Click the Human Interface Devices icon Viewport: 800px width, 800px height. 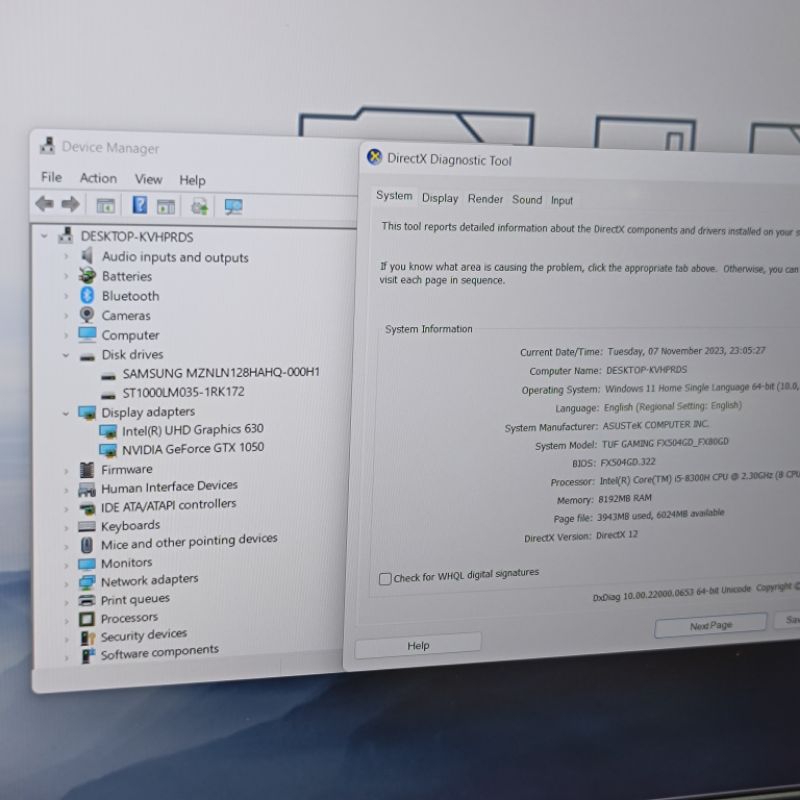coord(87,489)
